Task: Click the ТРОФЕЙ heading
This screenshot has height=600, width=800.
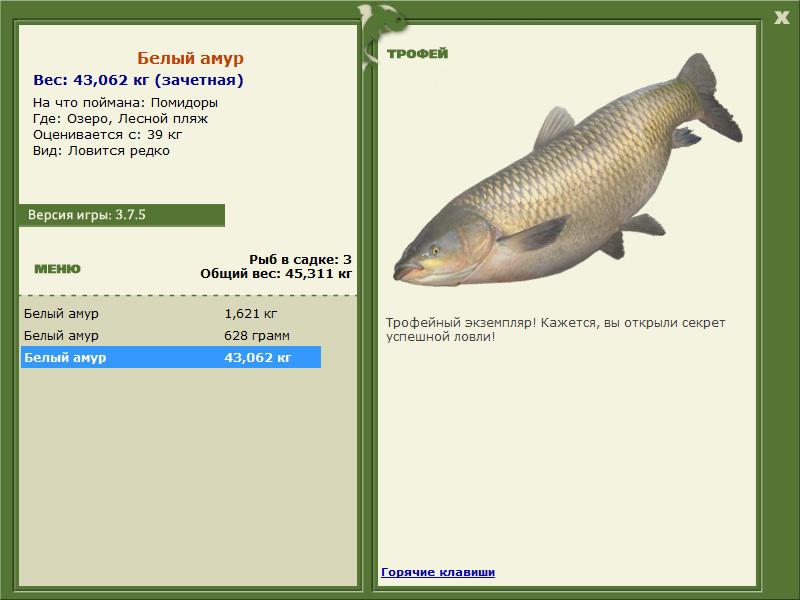Action: pos(417,54)
